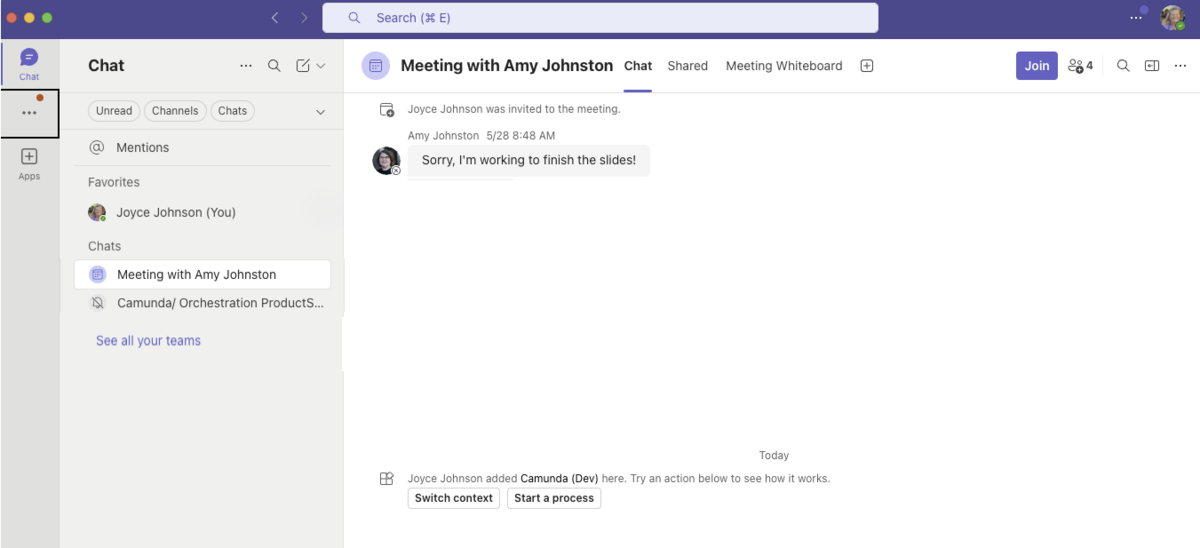The height and width of the screenshot is (548, 1200).
Task: Filter chats by Unread
Action: [x=114, y=111]
